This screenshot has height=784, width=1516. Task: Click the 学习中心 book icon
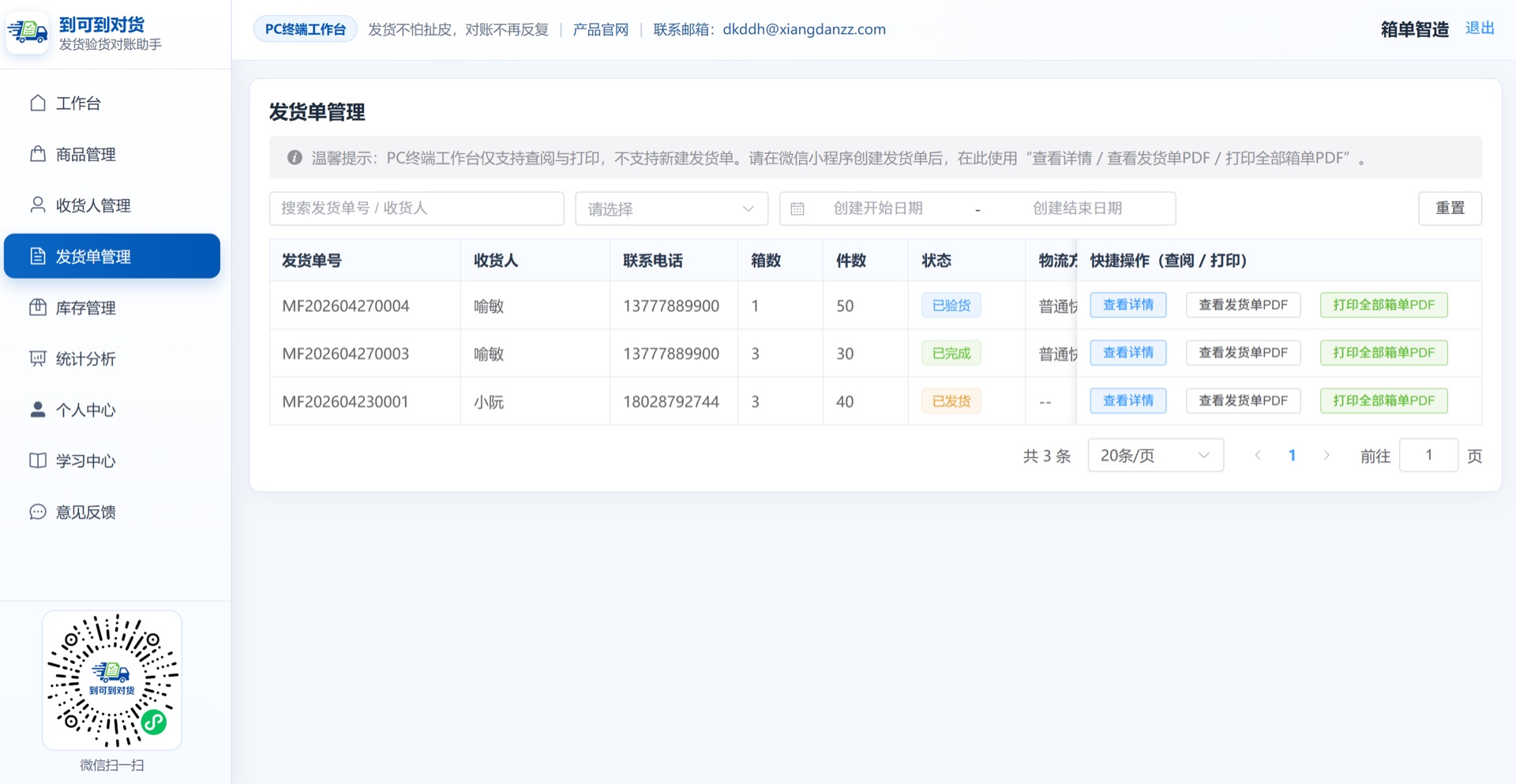(x=38, y=460)
